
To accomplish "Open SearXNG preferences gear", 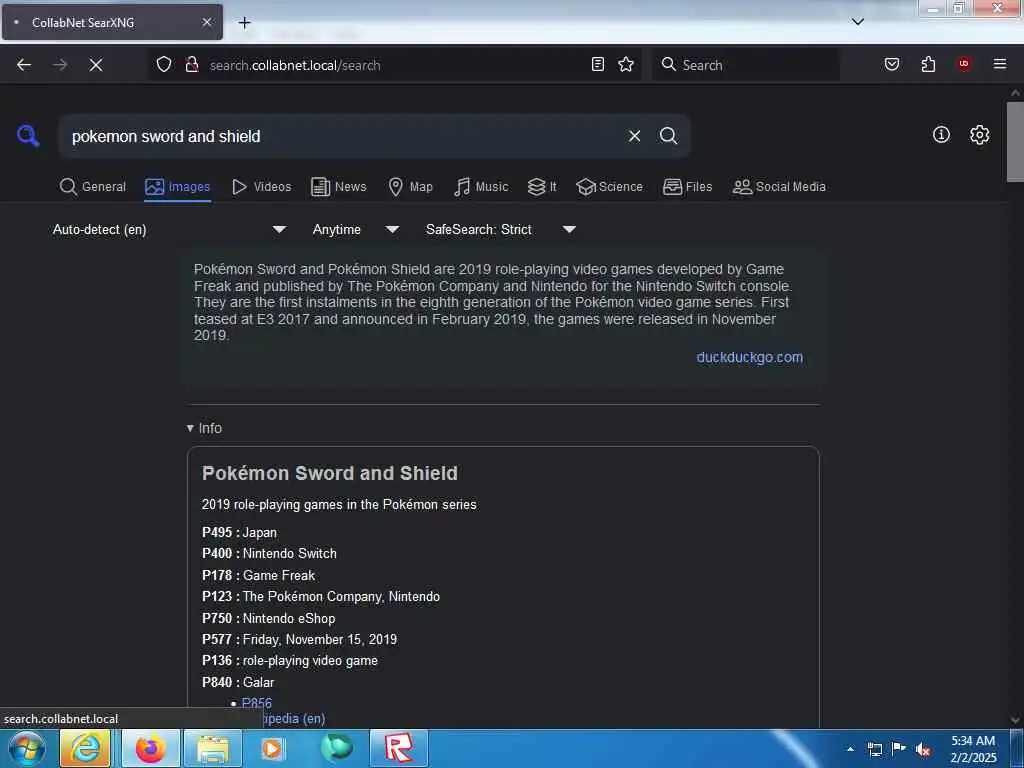I will click(980, 135).
